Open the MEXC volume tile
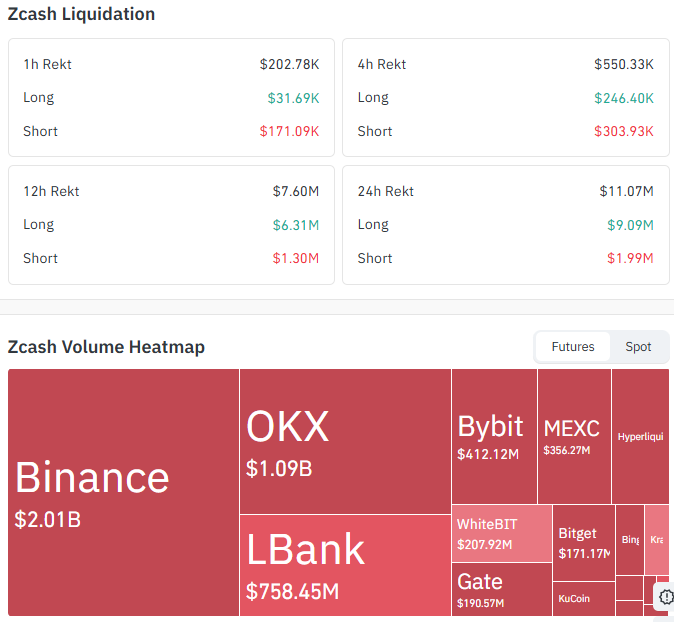Image resolution: width=674 pixels, height=622 pixels. pyautogui.click(x=574, y=436)
